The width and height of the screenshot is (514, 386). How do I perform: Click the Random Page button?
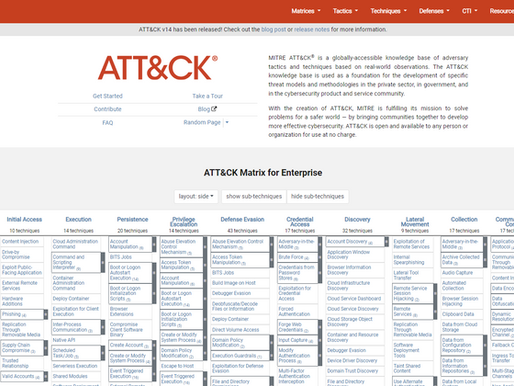(x=202, y=122)
